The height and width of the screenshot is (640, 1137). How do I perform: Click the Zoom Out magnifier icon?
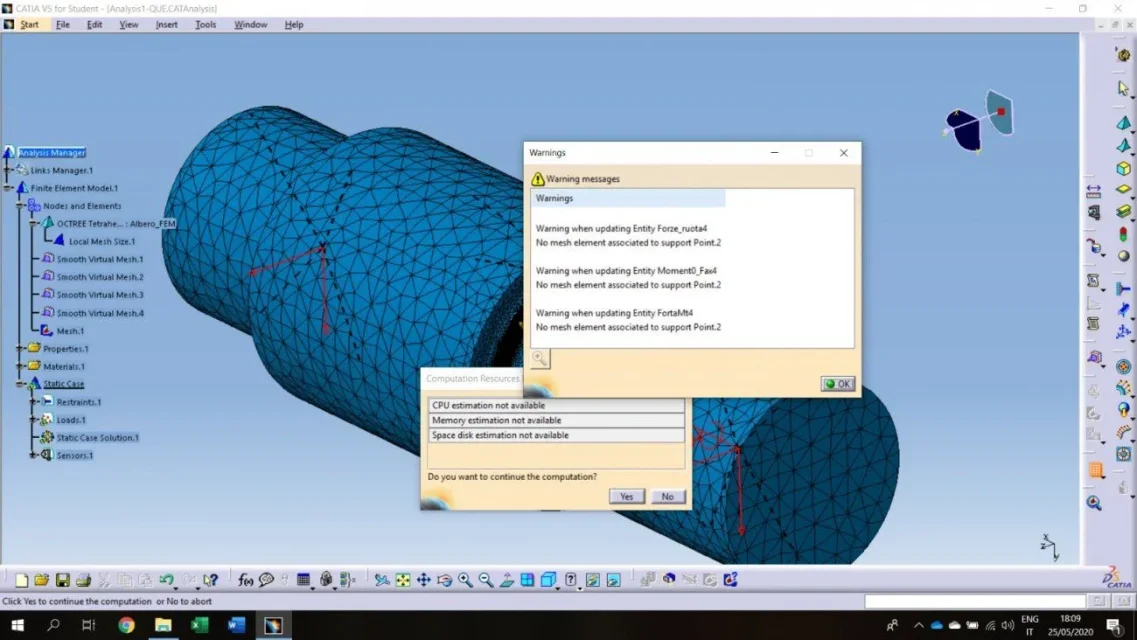(x=486, y=580)
